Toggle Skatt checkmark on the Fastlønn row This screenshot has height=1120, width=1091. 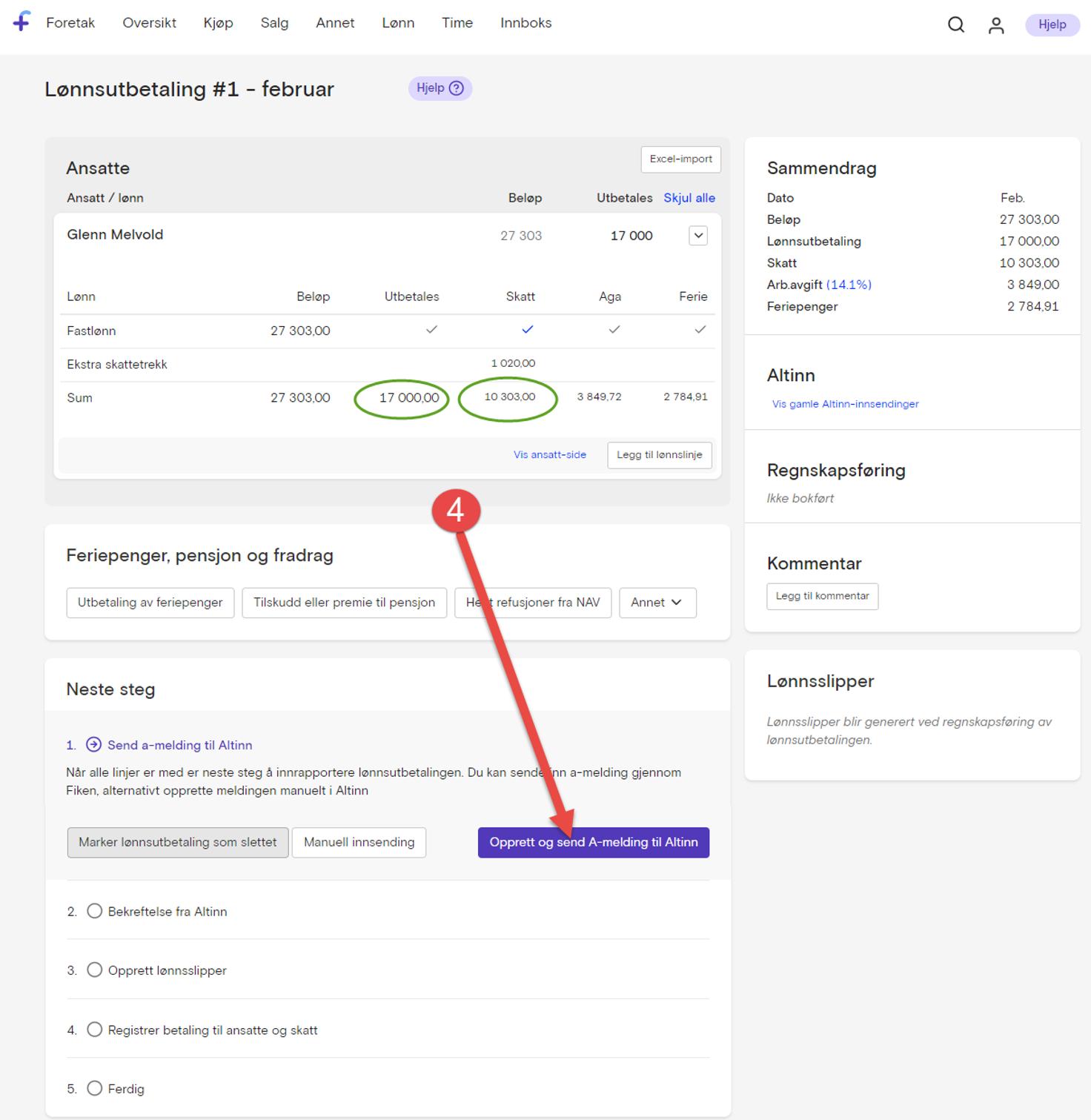(x=527, y=330)
